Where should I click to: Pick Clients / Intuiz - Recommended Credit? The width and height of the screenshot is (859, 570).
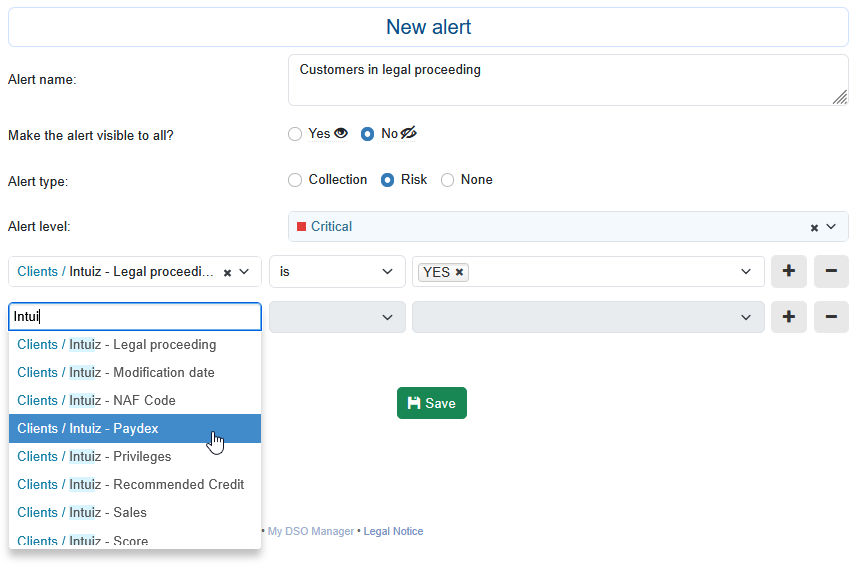pos(134,484)
